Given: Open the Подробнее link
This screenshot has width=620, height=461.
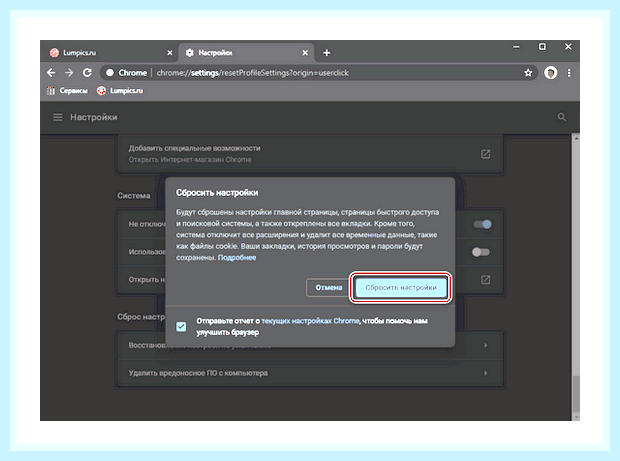Looking at the screenshot, I should point(237,257).
